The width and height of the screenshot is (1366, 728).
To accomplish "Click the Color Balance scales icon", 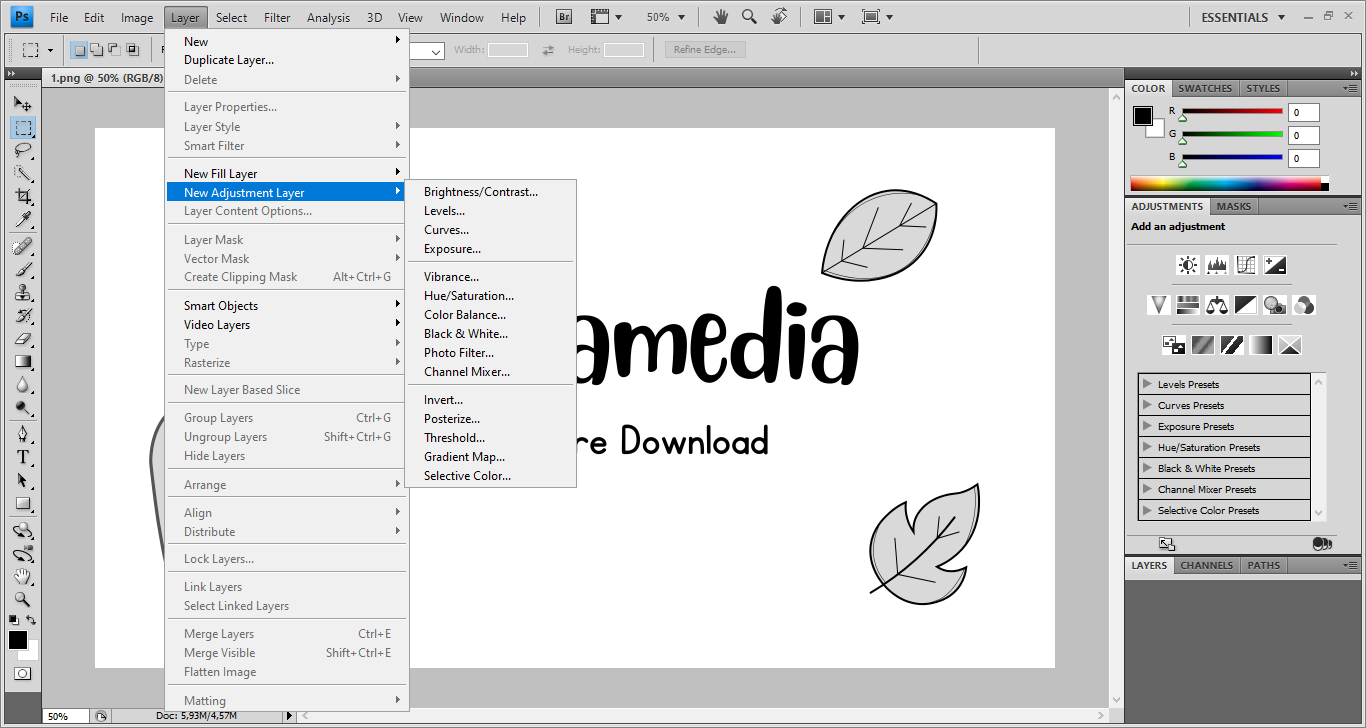I will 1216,305.
